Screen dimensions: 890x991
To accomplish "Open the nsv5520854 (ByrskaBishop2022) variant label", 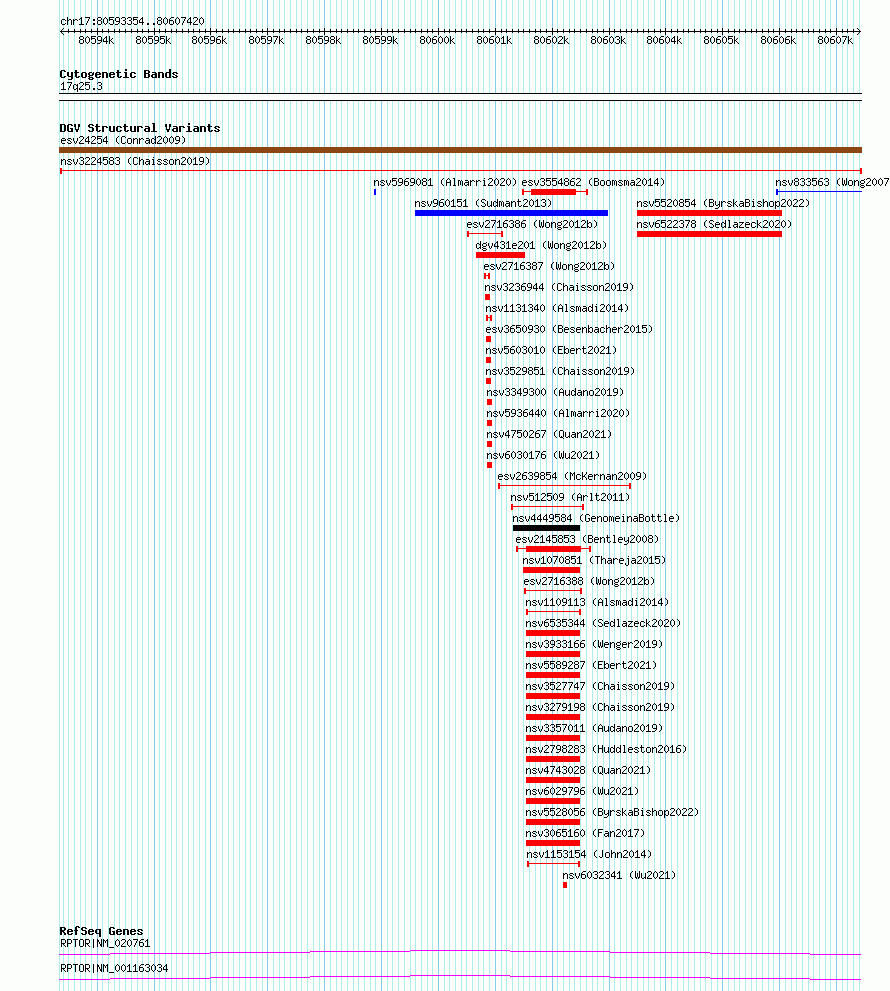I will 722,203.
